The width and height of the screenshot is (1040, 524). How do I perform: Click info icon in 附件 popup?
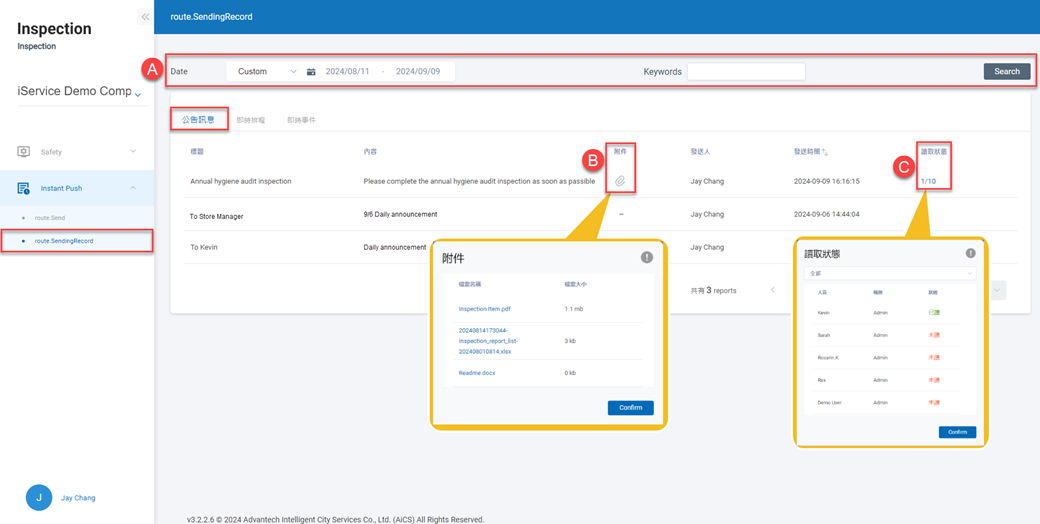pos(647,257)
